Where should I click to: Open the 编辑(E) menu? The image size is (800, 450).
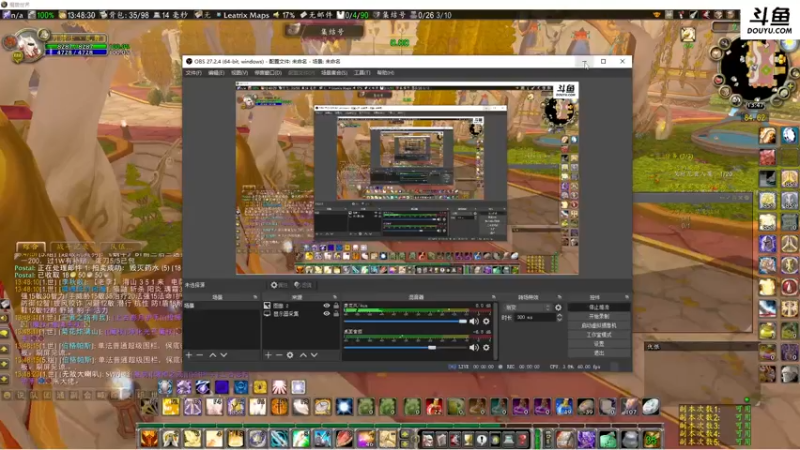coord(216,73)
